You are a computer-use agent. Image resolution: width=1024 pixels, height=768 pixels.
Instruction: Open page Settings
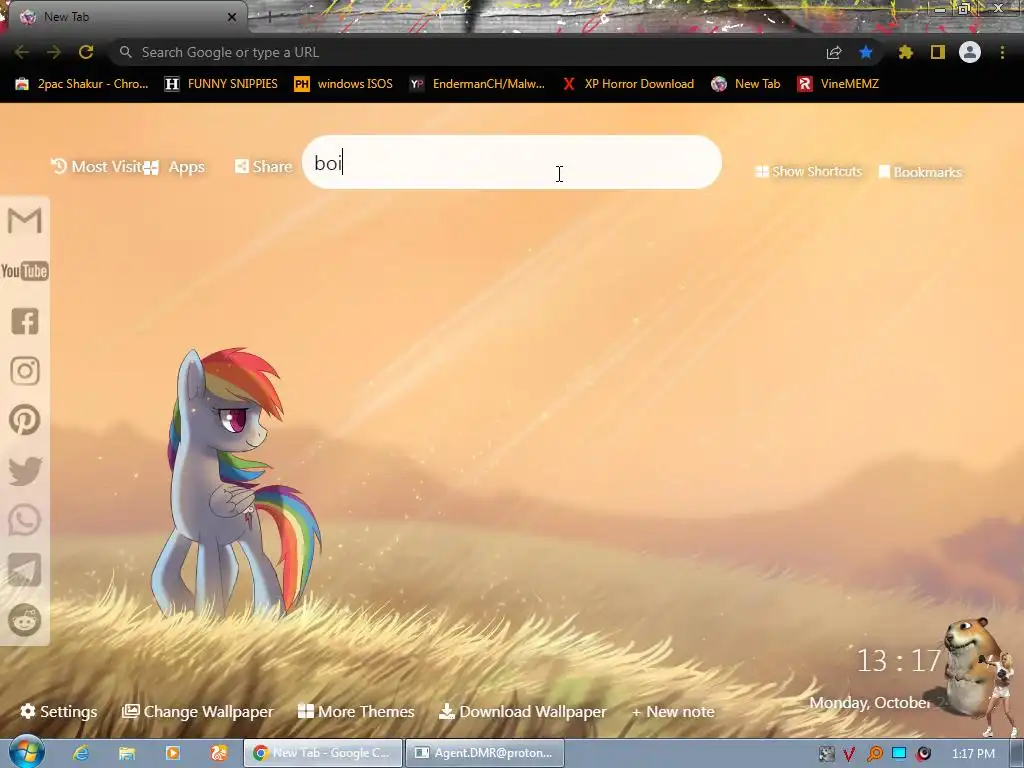59,711
